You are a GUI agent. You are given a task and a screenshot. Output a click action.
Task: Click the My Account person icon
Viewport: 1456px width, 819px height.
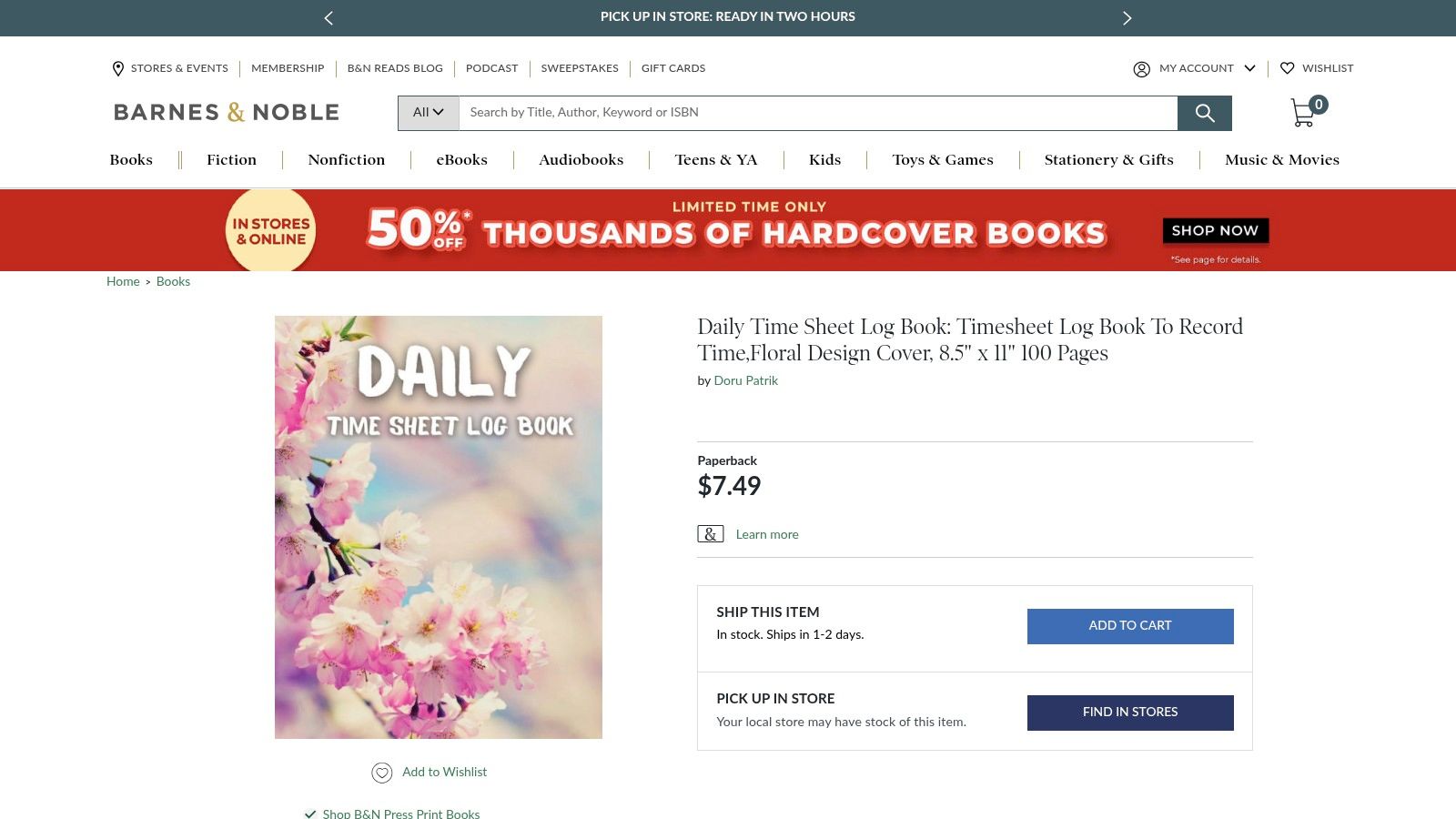(x=1141, y=68)
